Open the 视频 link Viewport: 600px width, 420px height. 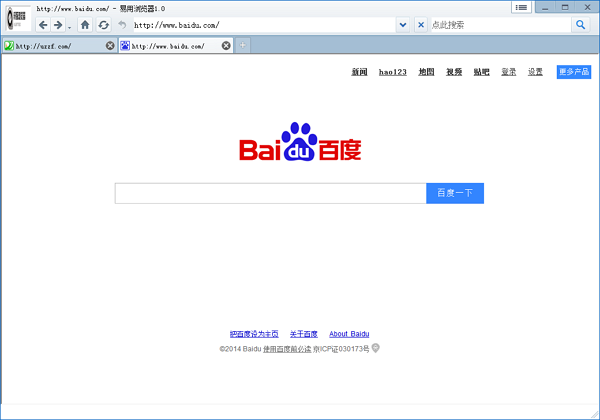[x=454, y=72]
